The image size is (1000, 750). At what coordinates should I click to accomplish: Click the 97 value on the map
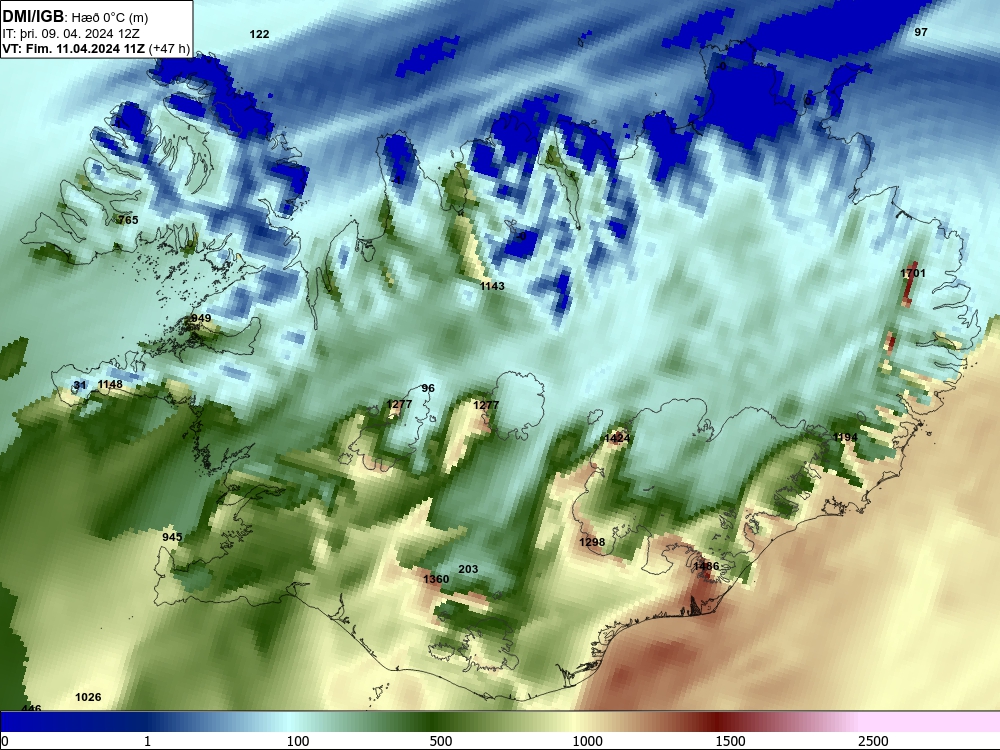pos(921,32)
